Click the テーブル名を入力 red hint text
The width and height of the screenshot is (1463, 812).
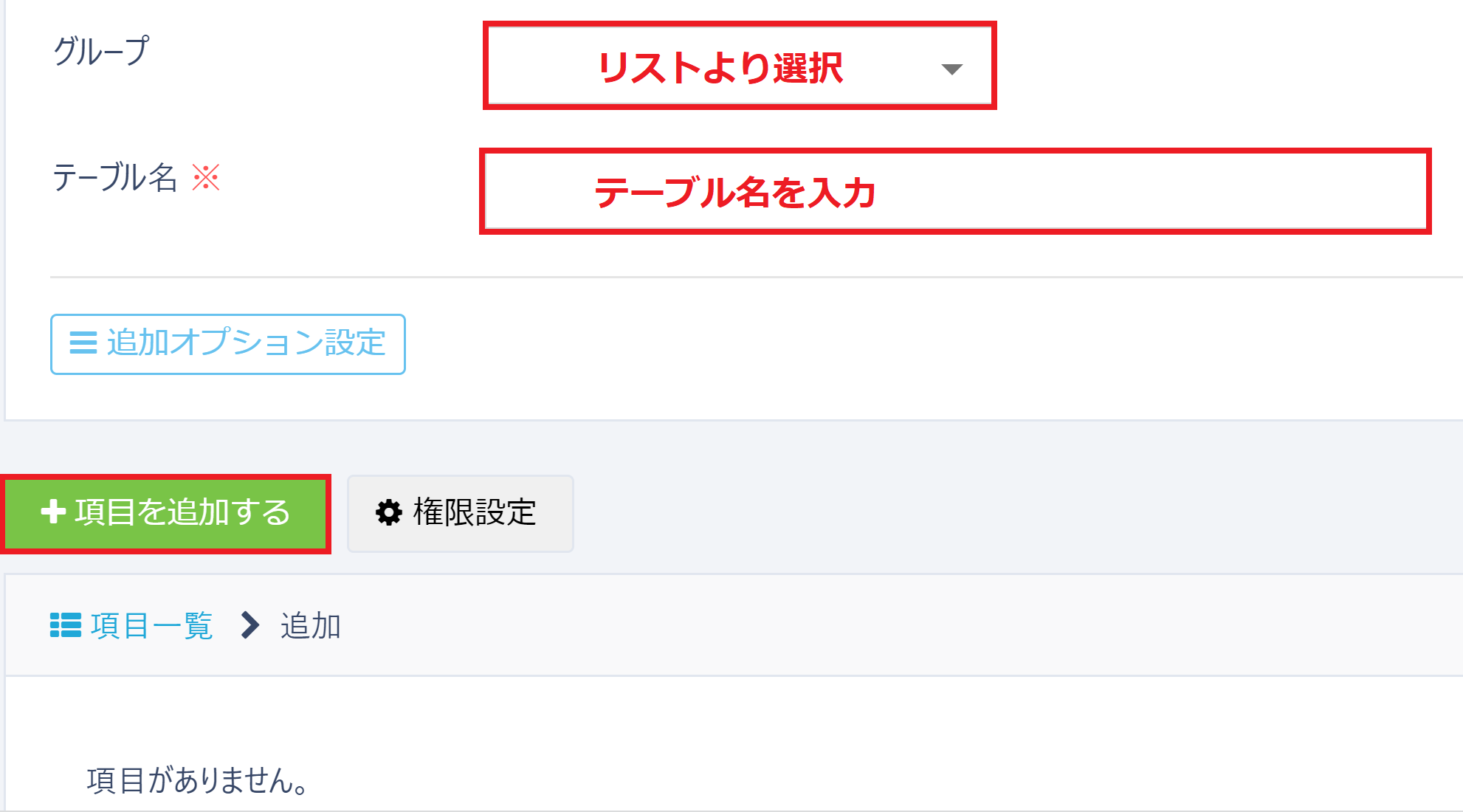pyautogui.click(x=734, y=193)
